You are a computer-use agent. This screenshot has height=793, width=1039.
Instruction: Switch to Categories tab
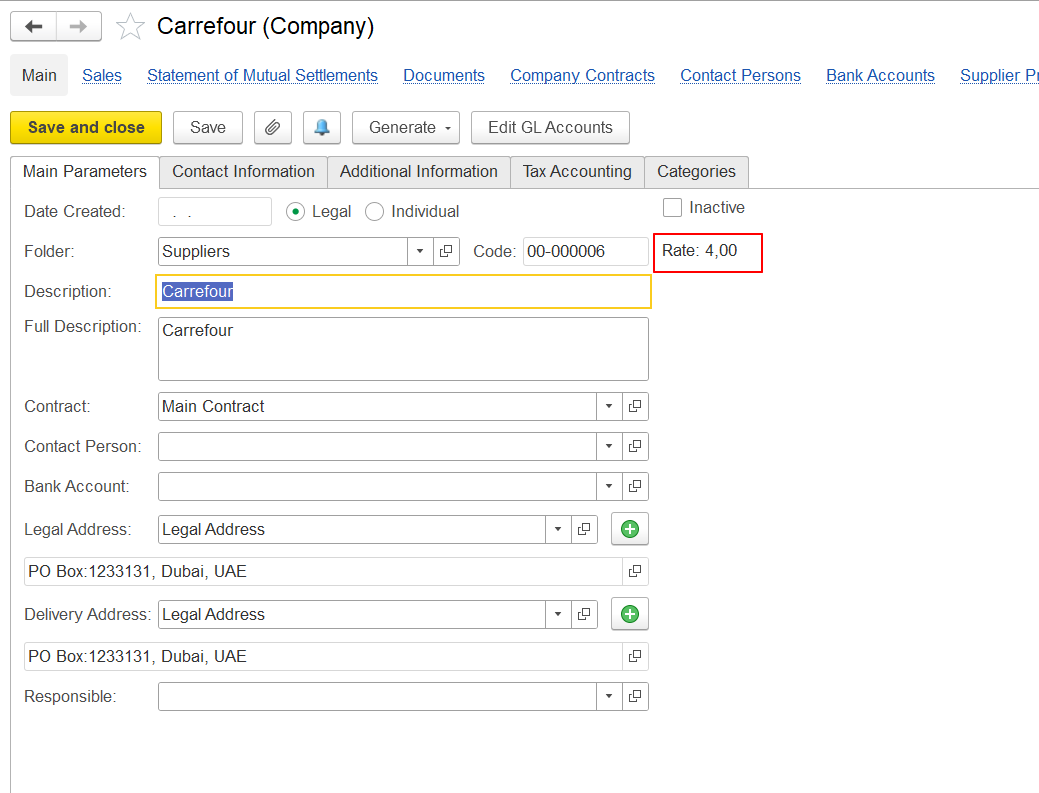(x=696, y=172)
